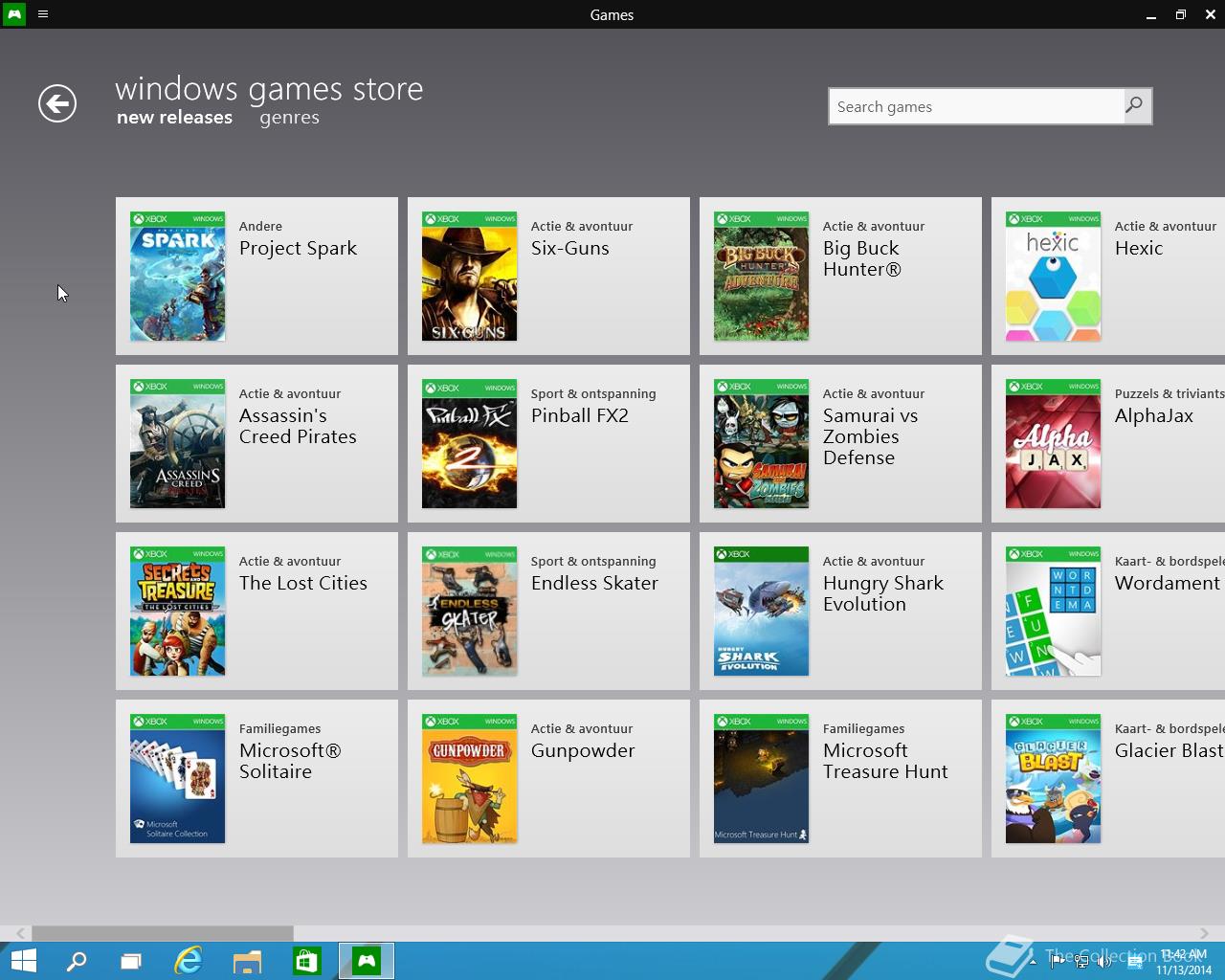Open the network tray icon
1225x980 pixels.
coord(1081,962)
